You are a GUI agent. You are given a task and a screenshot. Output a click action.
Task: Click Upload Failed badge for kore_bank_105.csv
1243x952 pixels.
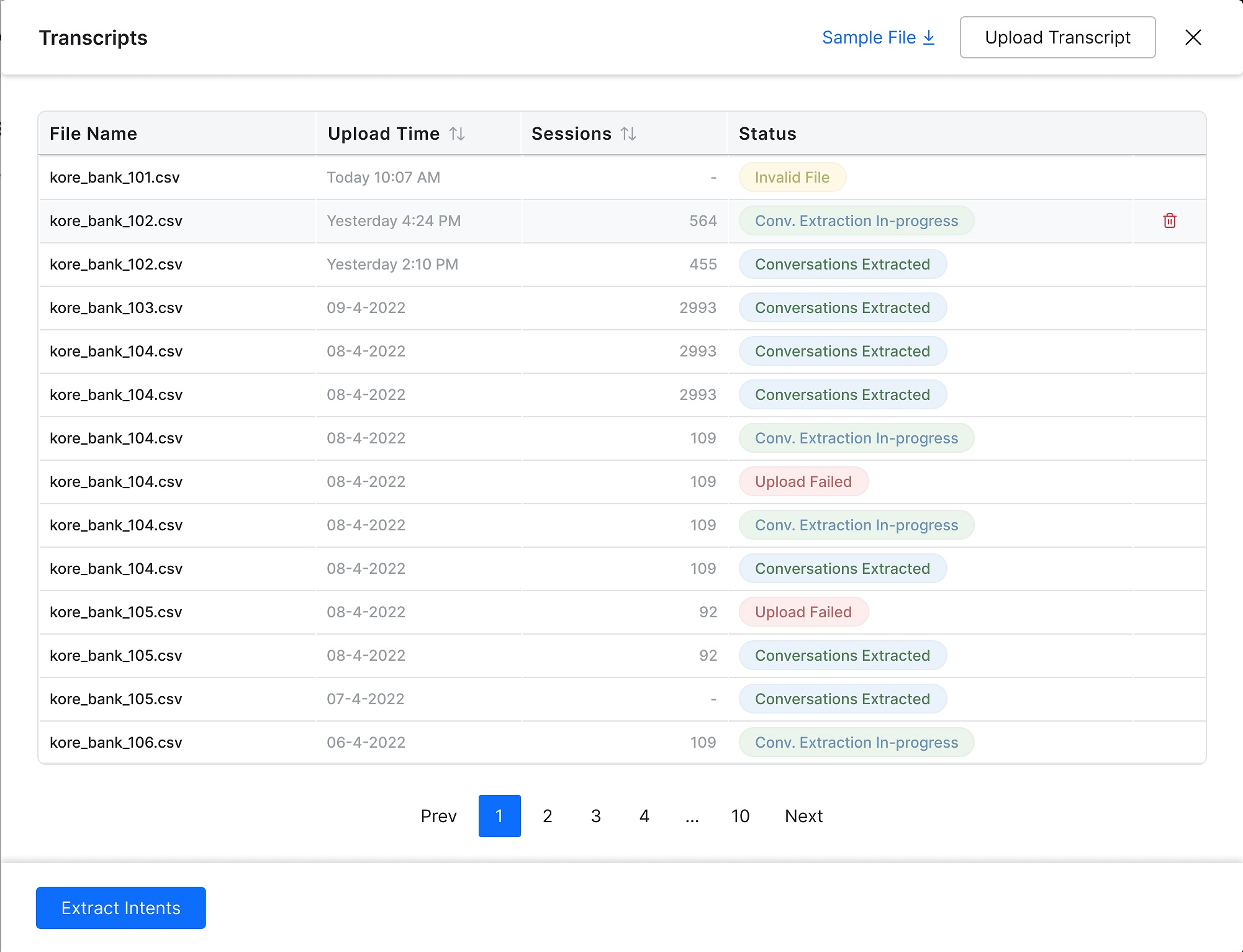[x=803, y=612]
